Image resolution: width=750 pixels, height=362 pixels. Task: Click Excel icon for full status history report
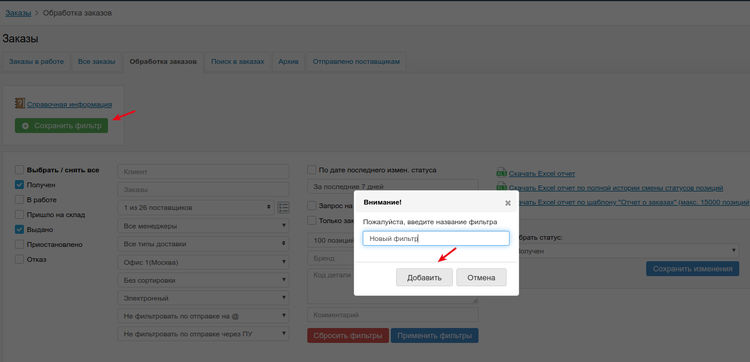[501, 187]
